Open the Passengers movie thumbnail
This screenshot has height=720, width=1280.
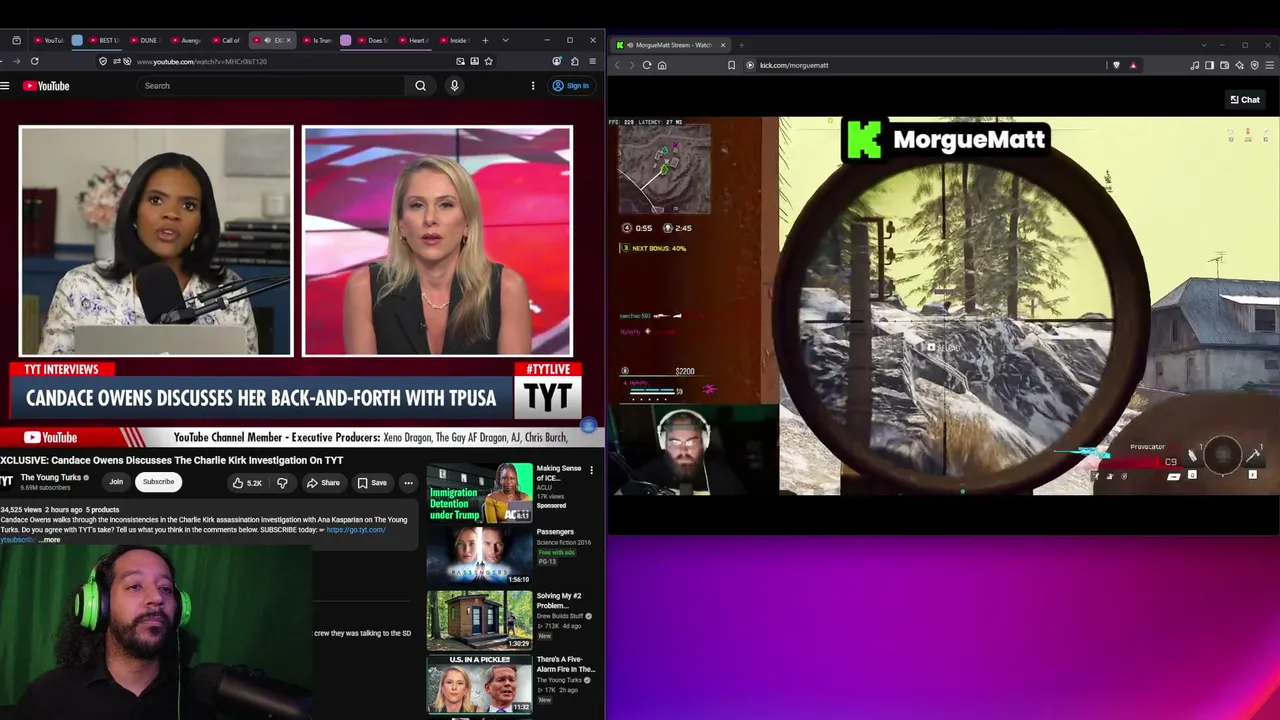pos(480,556)
